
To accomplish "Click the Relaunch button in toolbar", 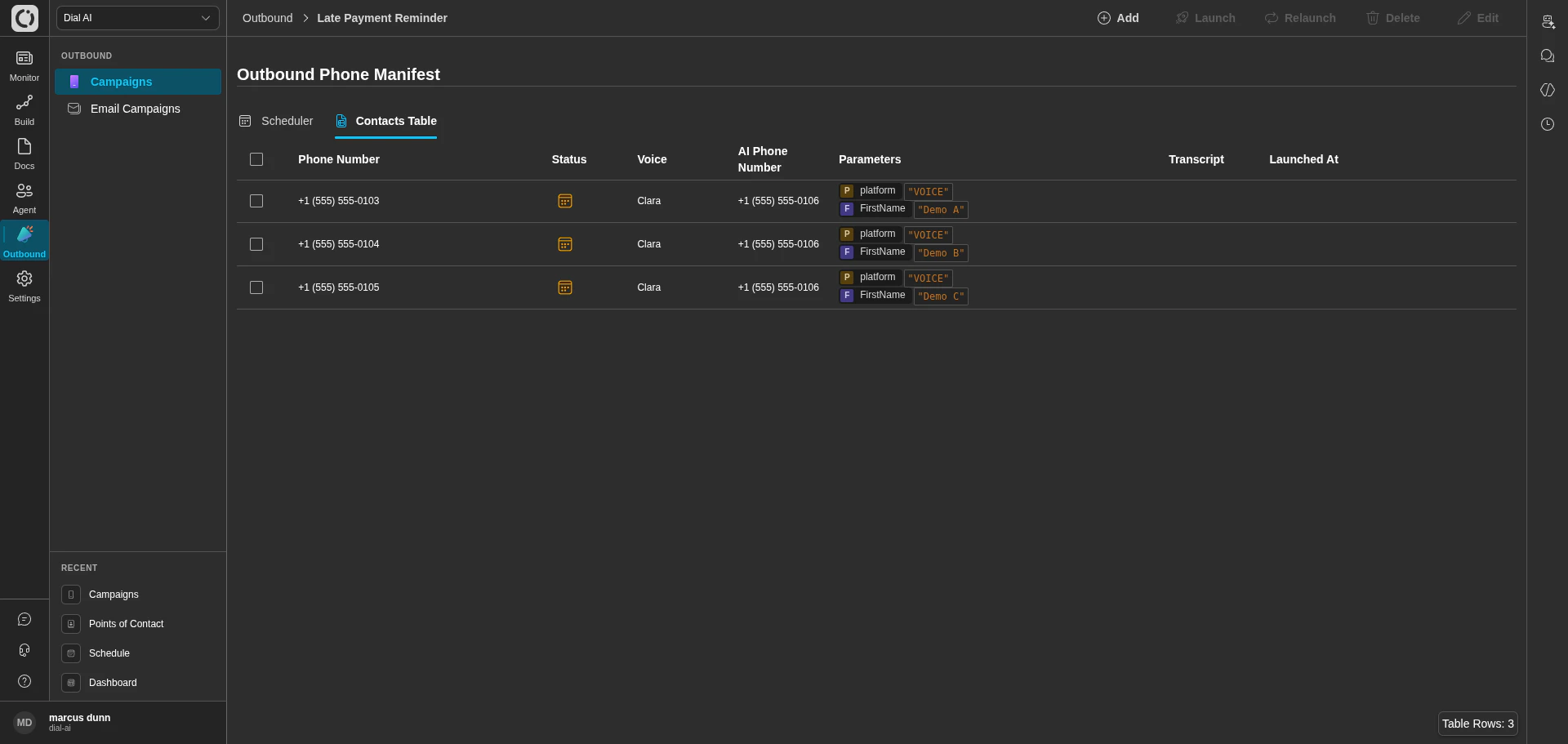I will coord(1300,18).
